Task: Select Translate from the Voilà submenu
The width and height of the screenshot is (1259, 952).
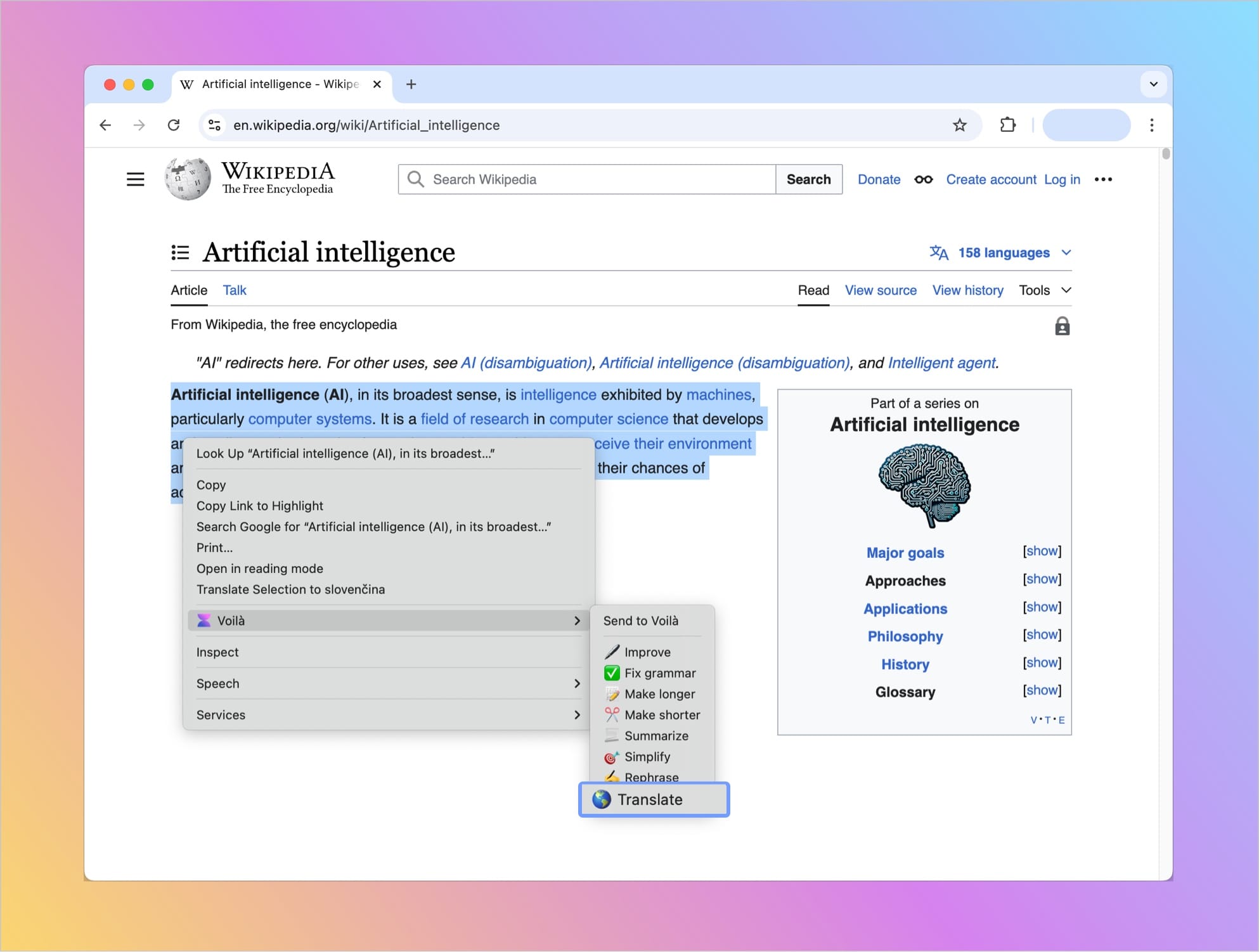Action: coord(652,799)
